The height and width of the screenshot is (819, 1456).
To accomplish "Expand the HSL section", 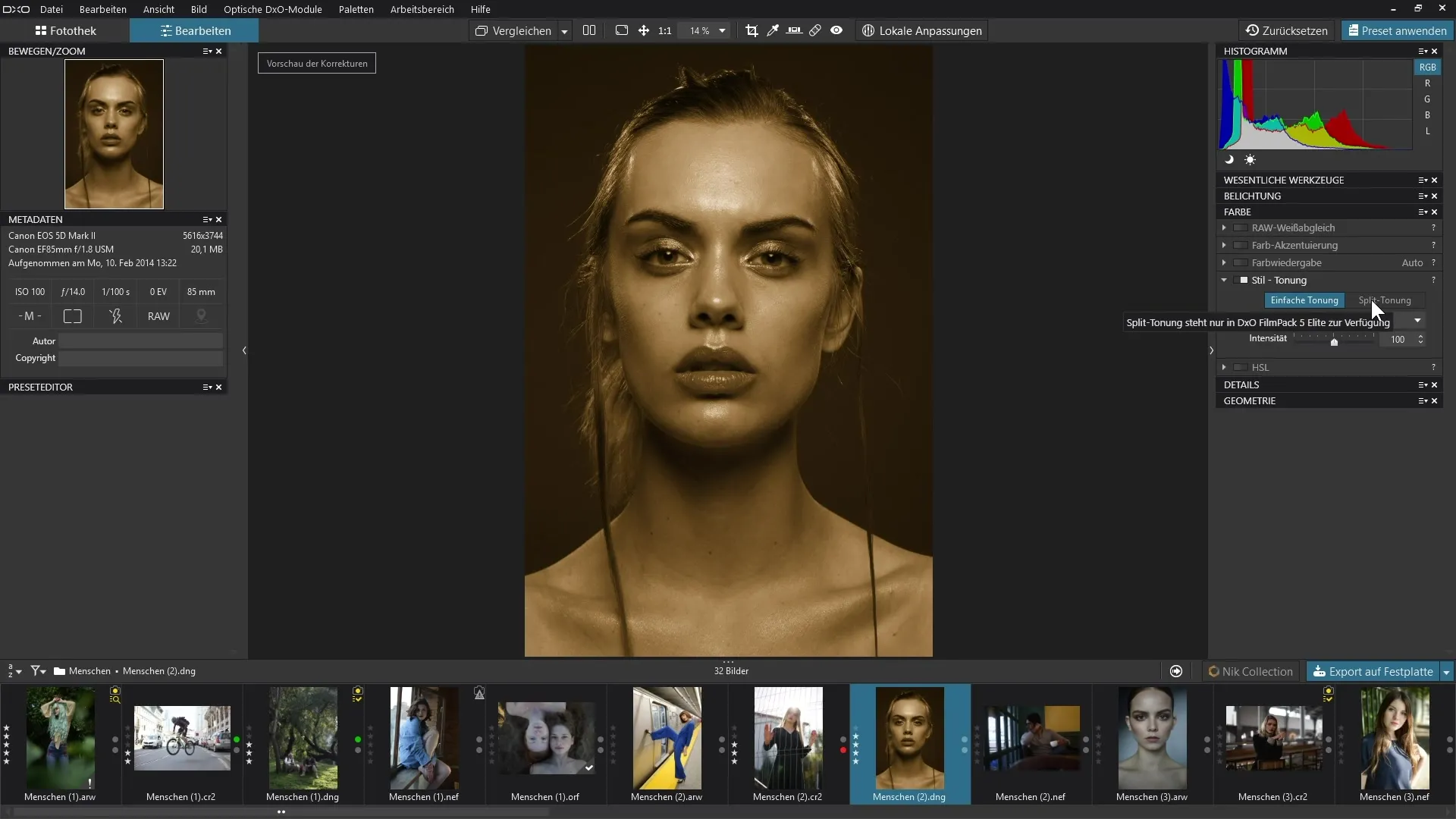I will [x=1224, y=367].
